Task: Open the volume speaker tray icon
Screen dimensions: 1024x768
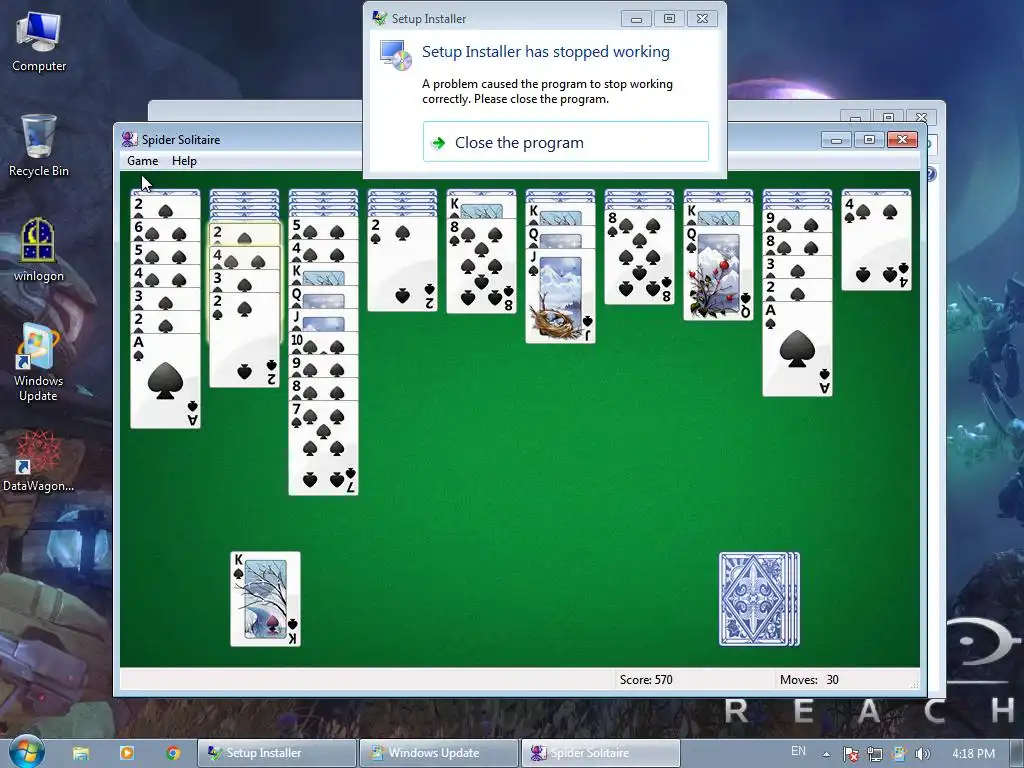Action: [923, 754]
